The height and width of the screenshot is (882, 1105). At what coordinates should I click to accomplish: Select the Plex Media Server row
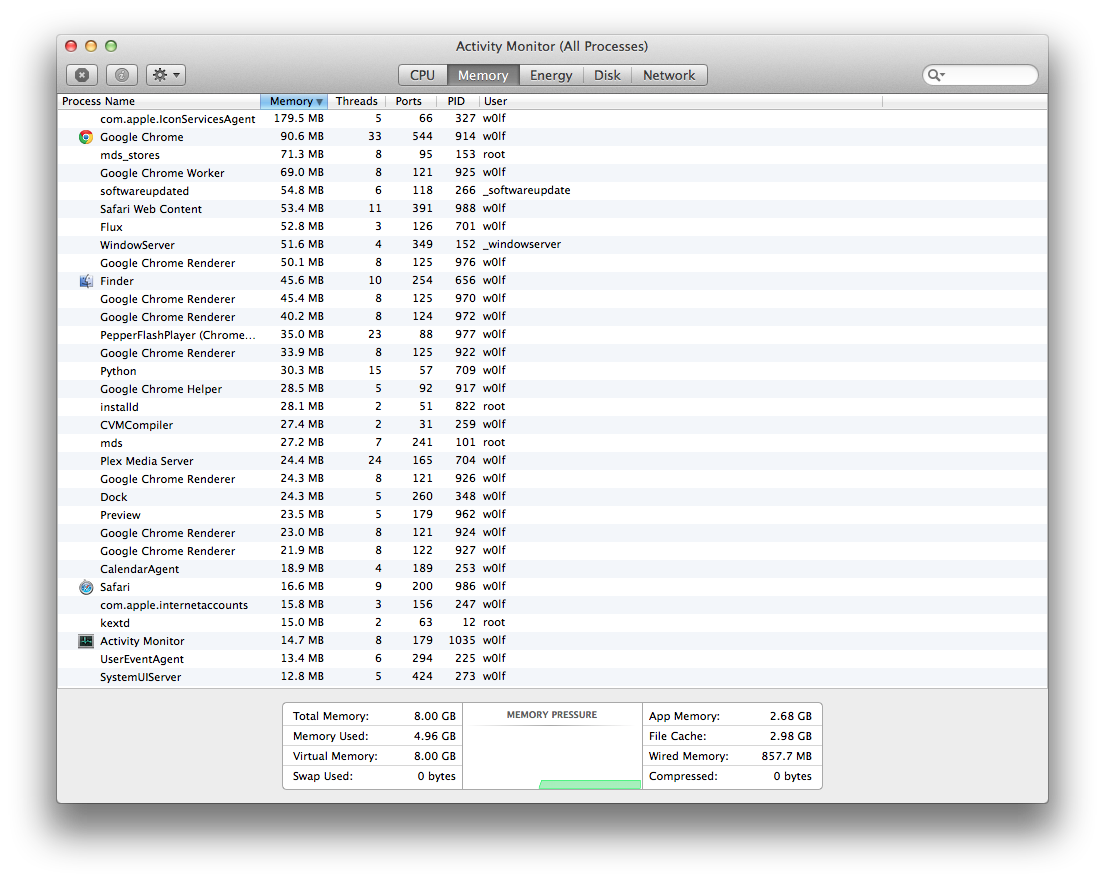click(552, 461)
